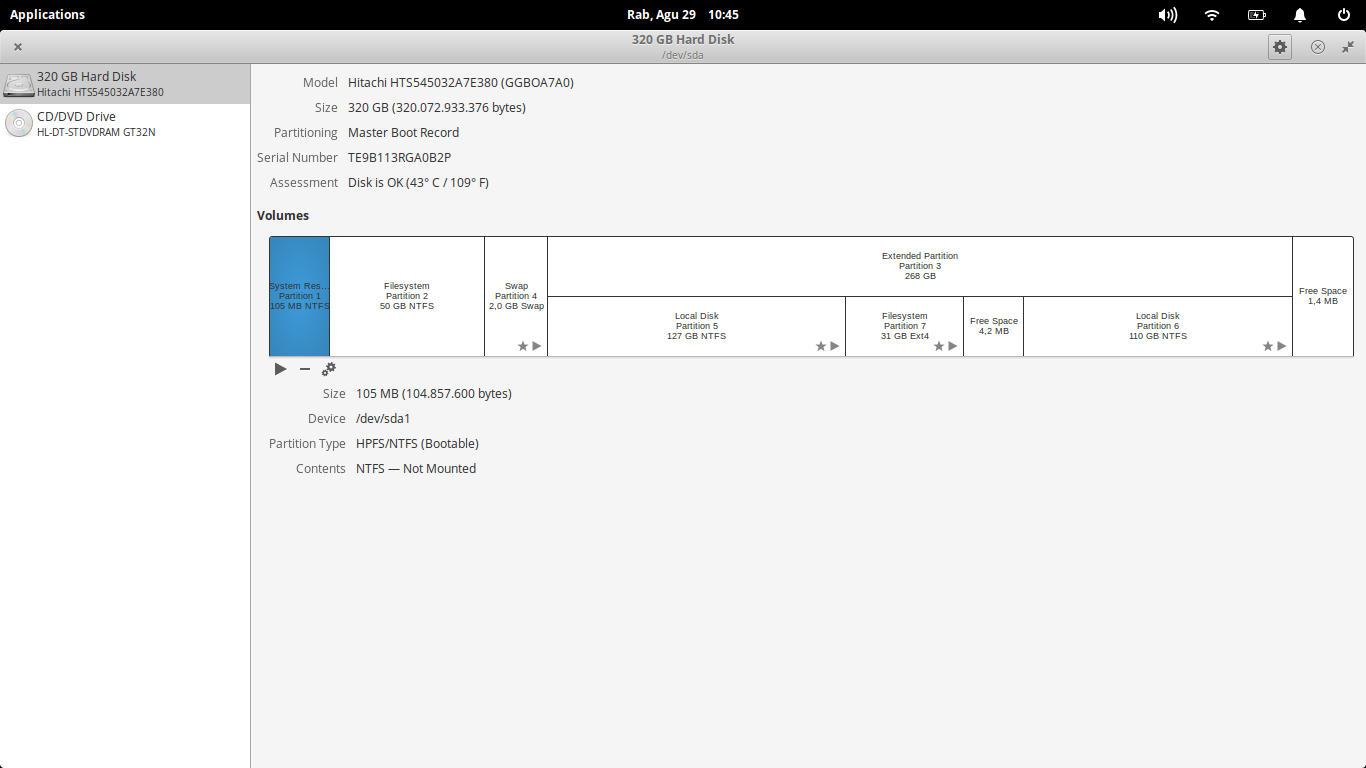
Task: Click the Volumes section heading
Action: coord(283,216)
